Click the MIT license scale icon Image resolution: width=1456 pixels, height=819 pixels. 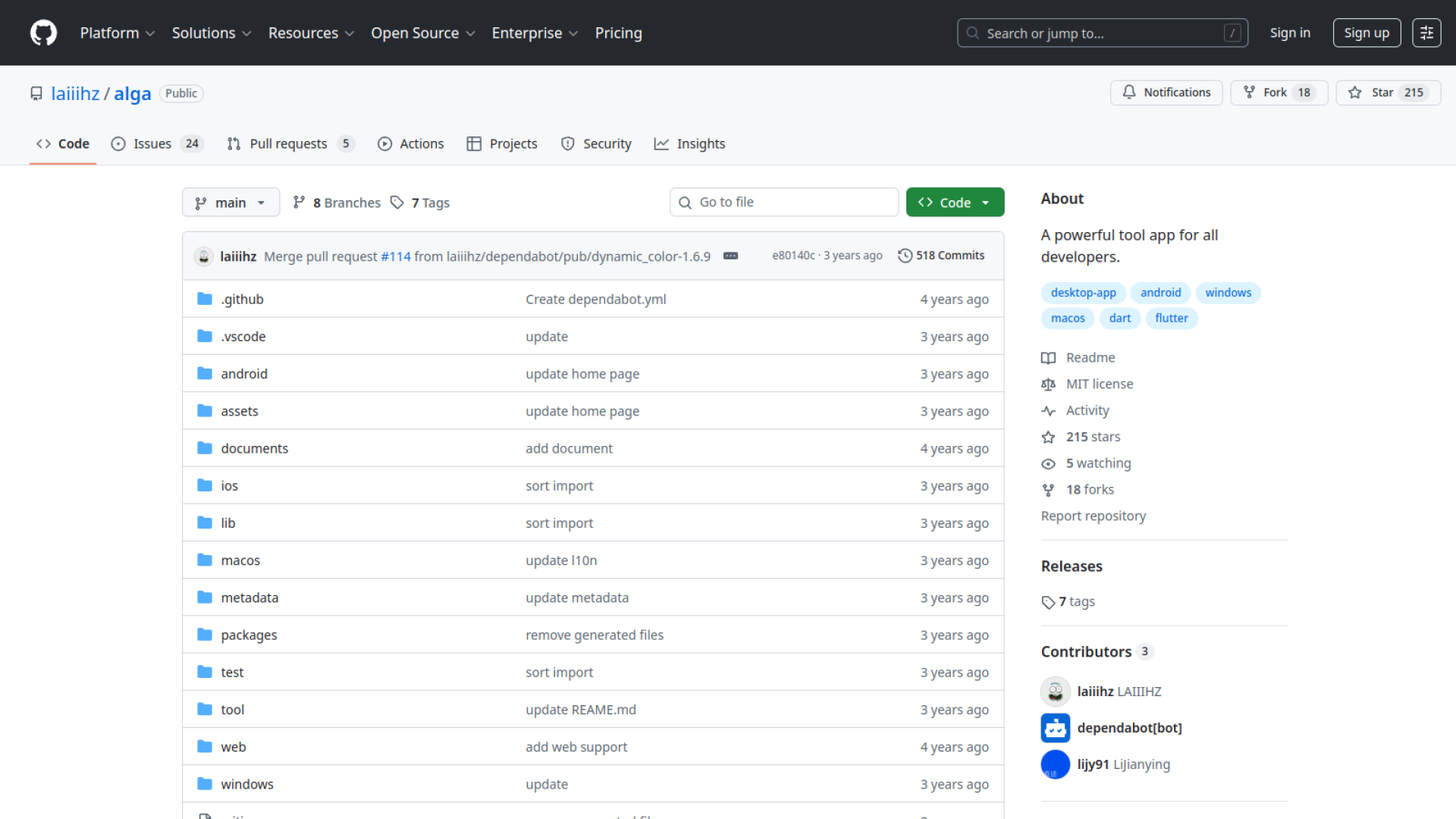[1048, 384]
